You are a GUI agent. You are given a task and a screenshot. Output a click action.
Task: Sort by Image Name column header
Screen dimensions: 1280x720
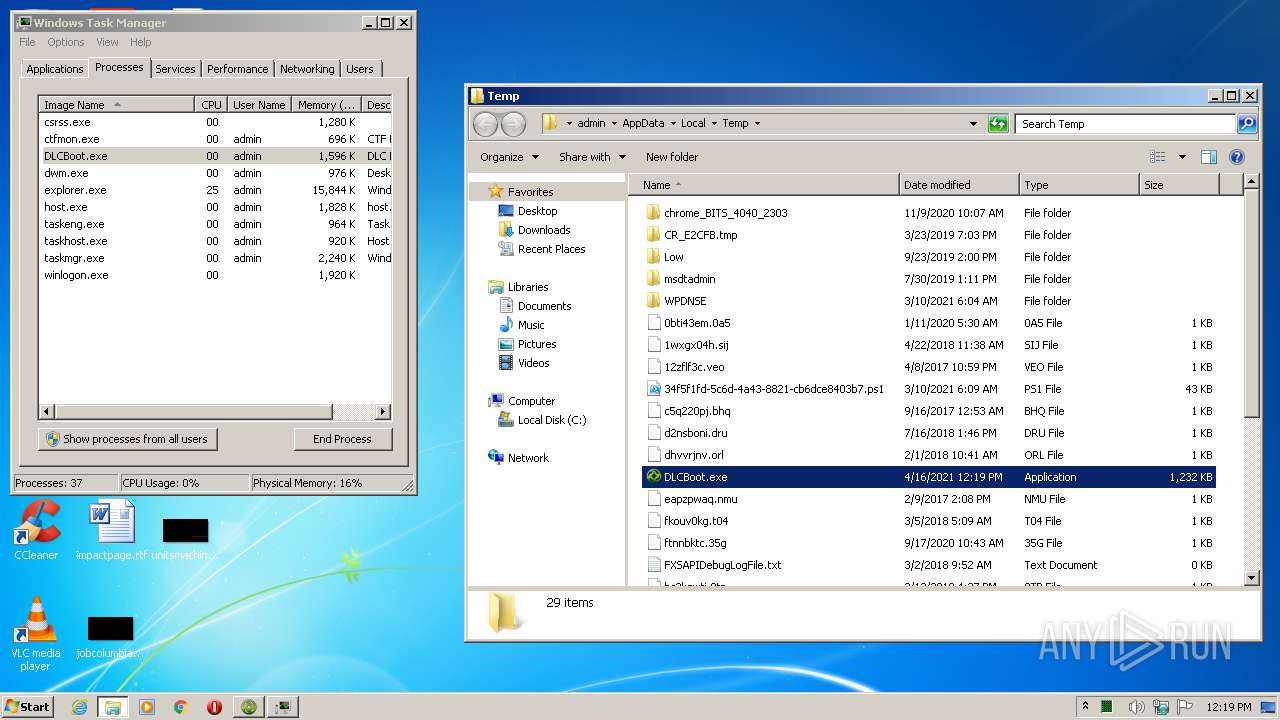pyautogui.click(x=116, y=105)
